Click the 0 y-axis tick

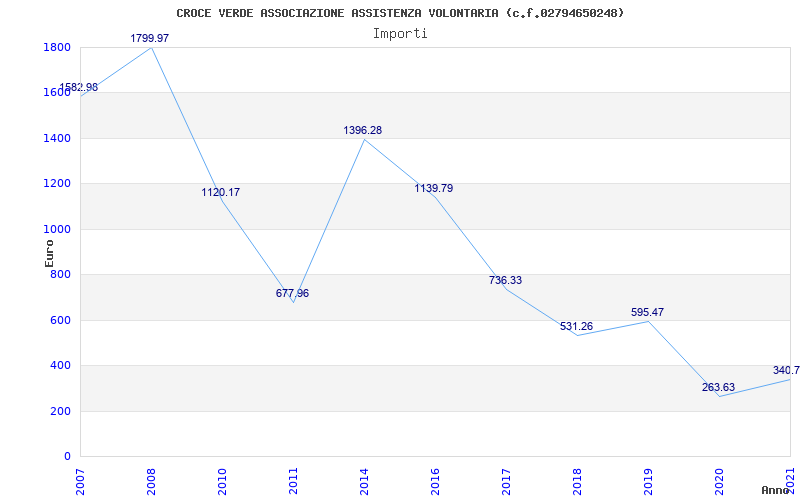(68, 457)
